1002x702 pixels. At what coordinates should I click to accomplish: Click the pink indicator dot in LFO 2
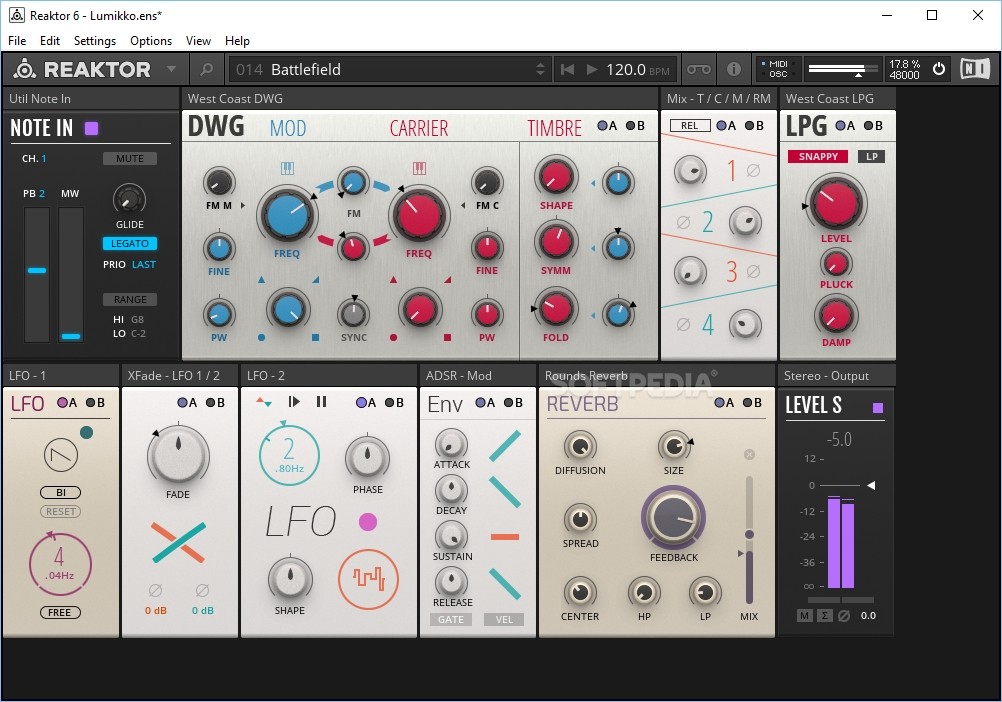point(367,522)
